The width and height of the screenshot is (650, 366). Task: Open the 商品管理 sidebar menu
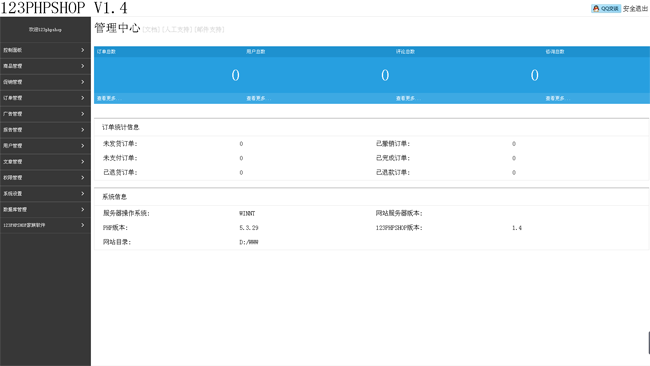click(45, 66)
